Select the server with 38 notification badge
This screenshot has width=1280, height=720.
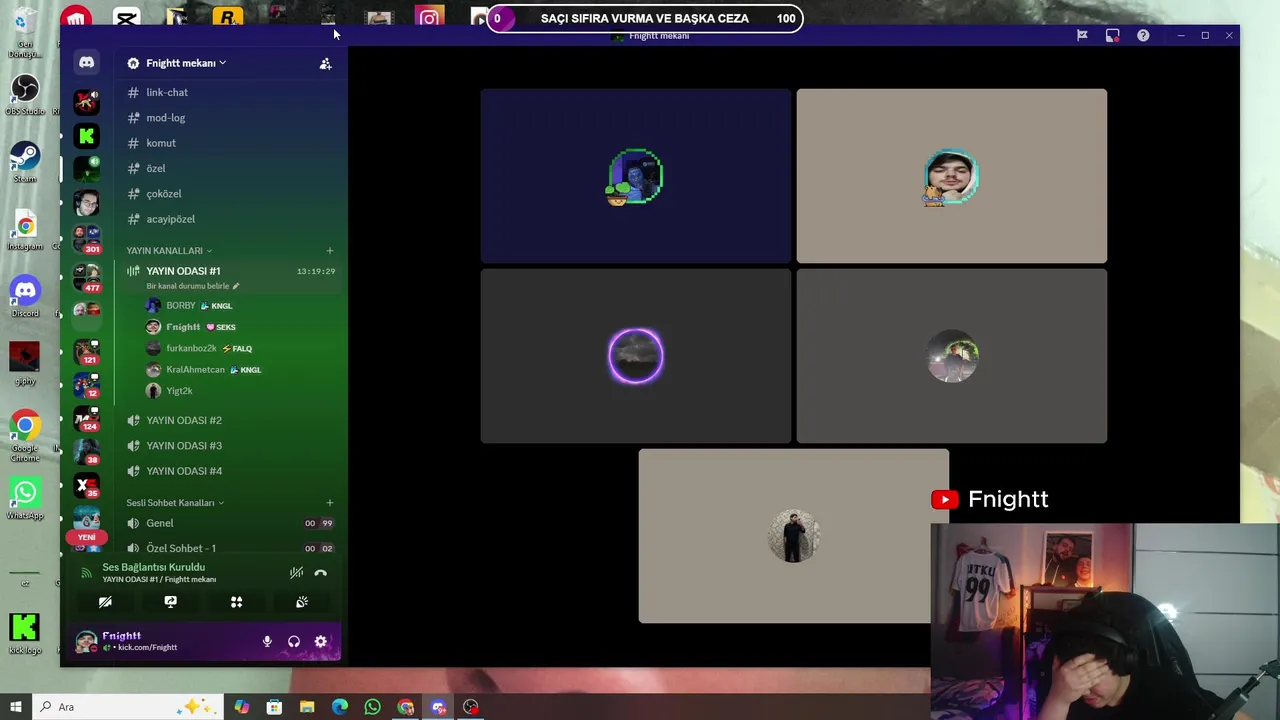click(87, 452)
